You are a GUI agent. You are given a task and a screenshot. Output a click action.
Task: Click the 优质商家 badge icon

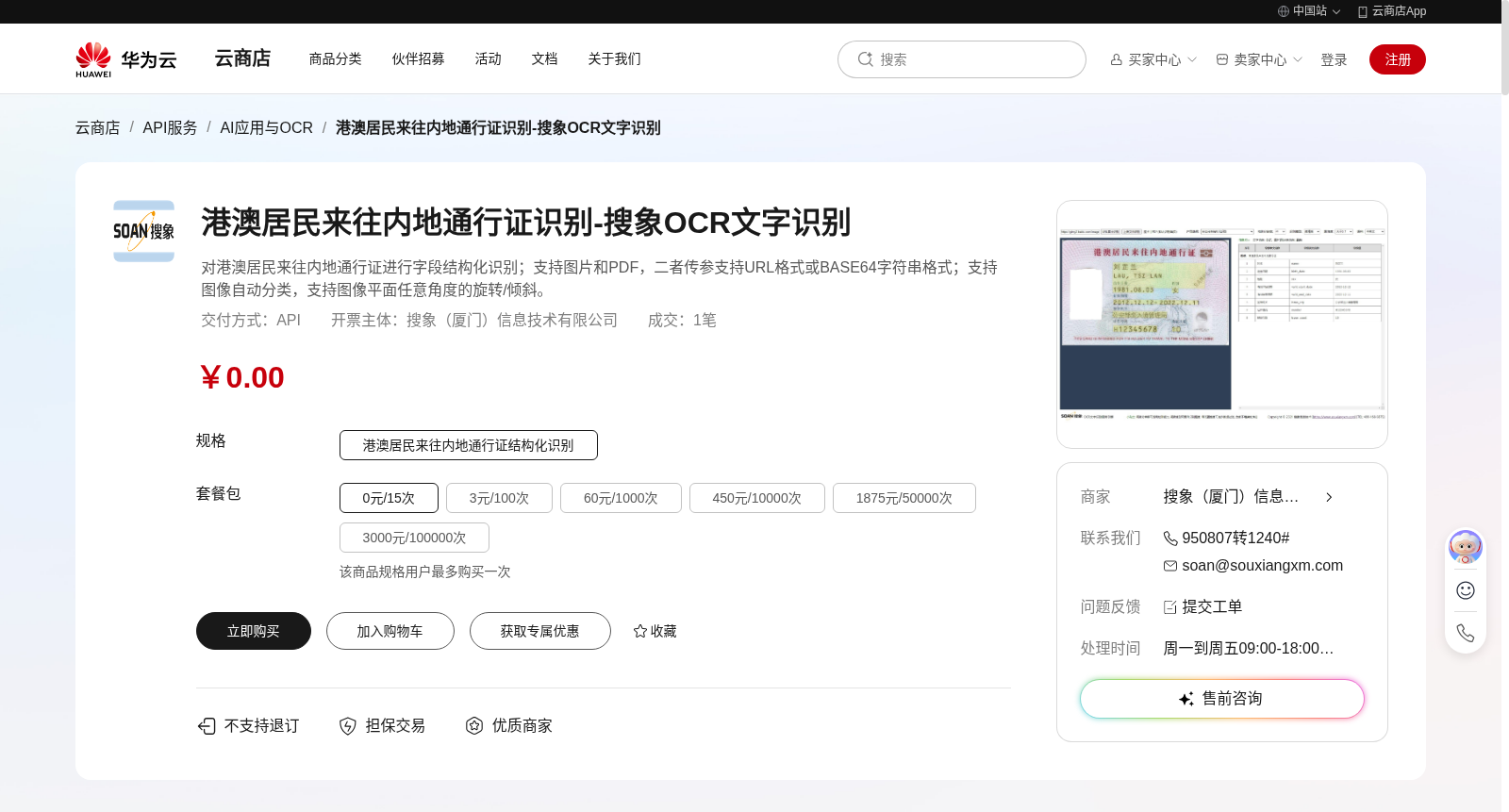(x=474, y=725)
